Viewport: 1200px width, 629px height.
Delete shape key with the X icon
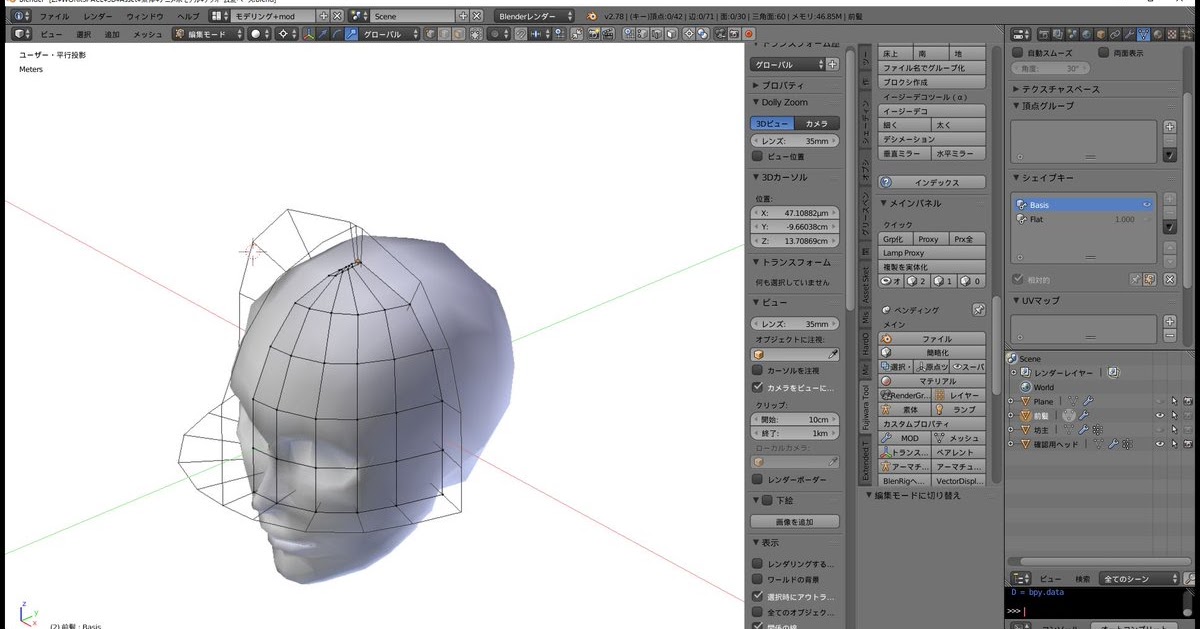coord(1170,279)
